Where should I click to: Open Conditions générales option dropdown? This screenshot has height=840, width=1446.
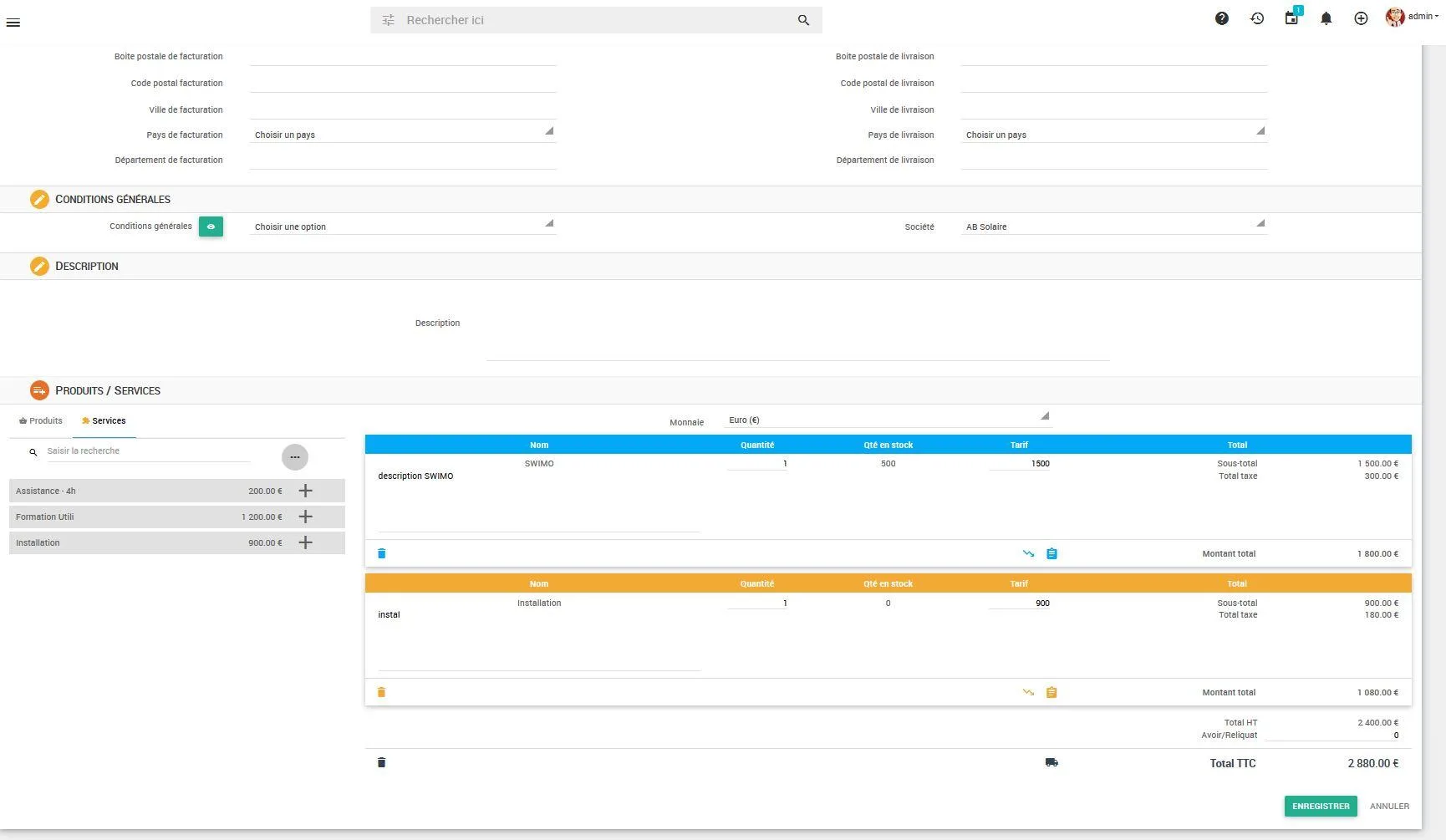pos(403,227)
